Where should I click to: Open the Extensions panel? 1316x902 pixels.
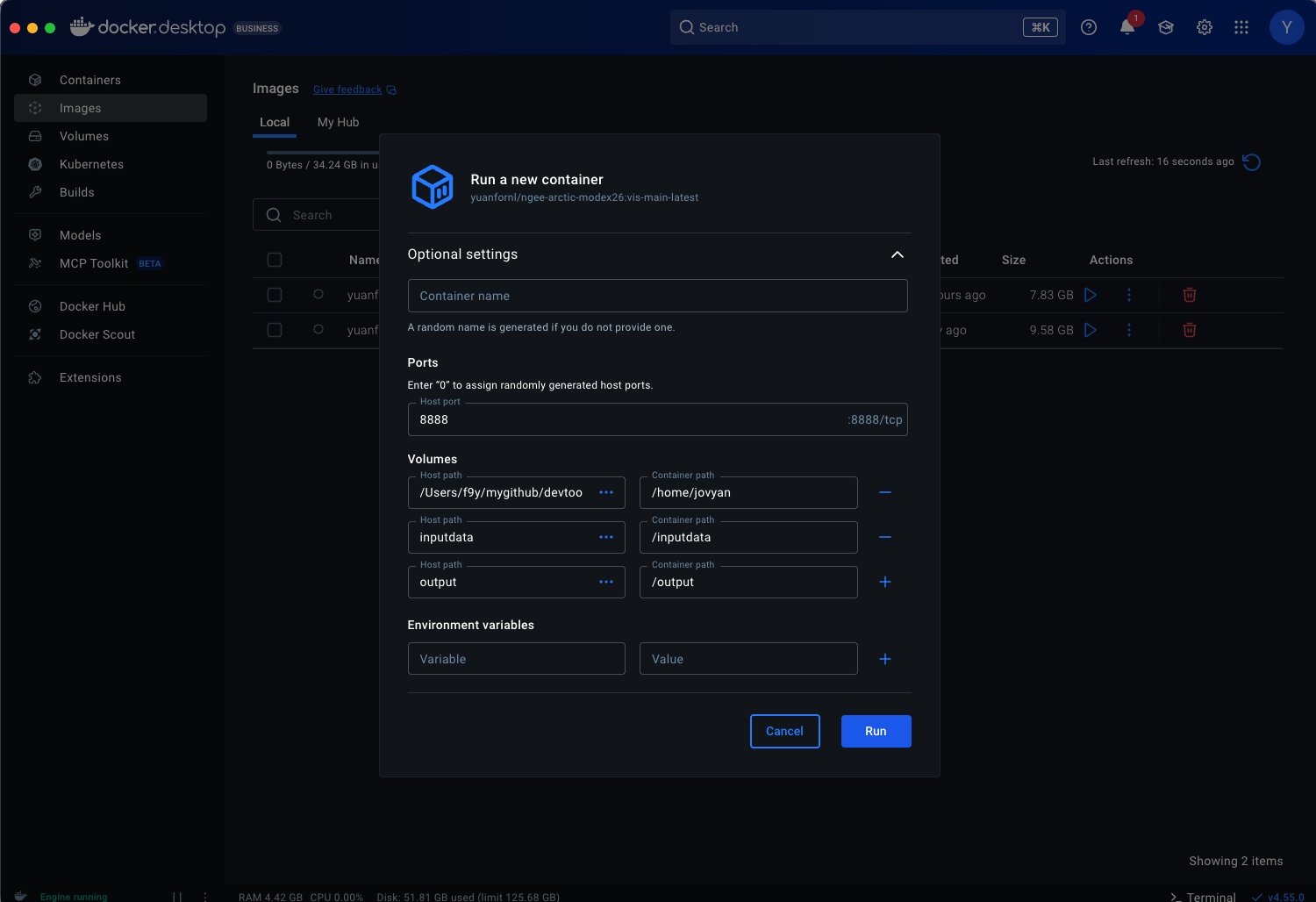(89, 377)
